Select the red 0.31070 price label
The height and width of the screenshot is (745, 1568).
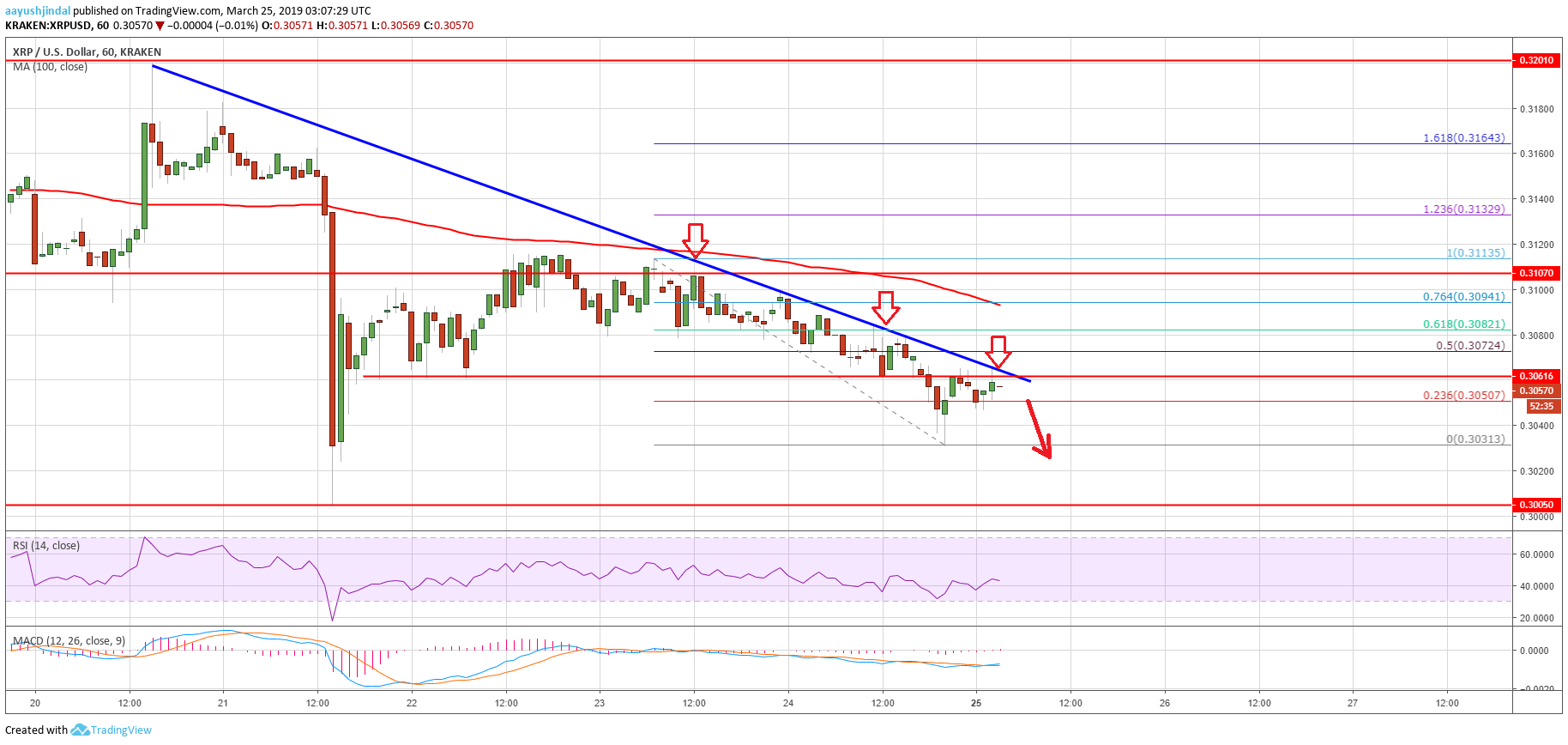click(x=1536, y=273)
